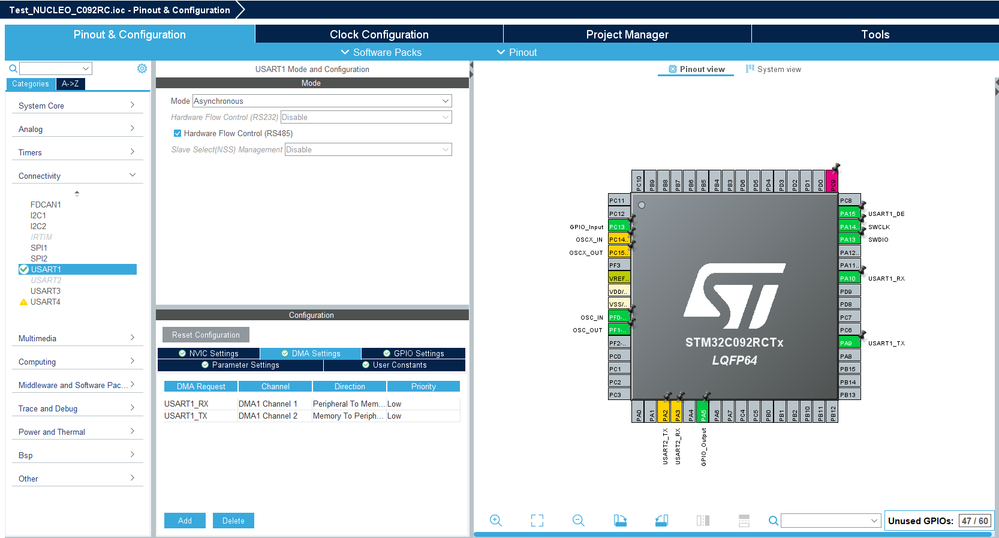This screenshot has width=999, height=538.
Task: Click the Add DMA request button
Action: tap(184, 521)
